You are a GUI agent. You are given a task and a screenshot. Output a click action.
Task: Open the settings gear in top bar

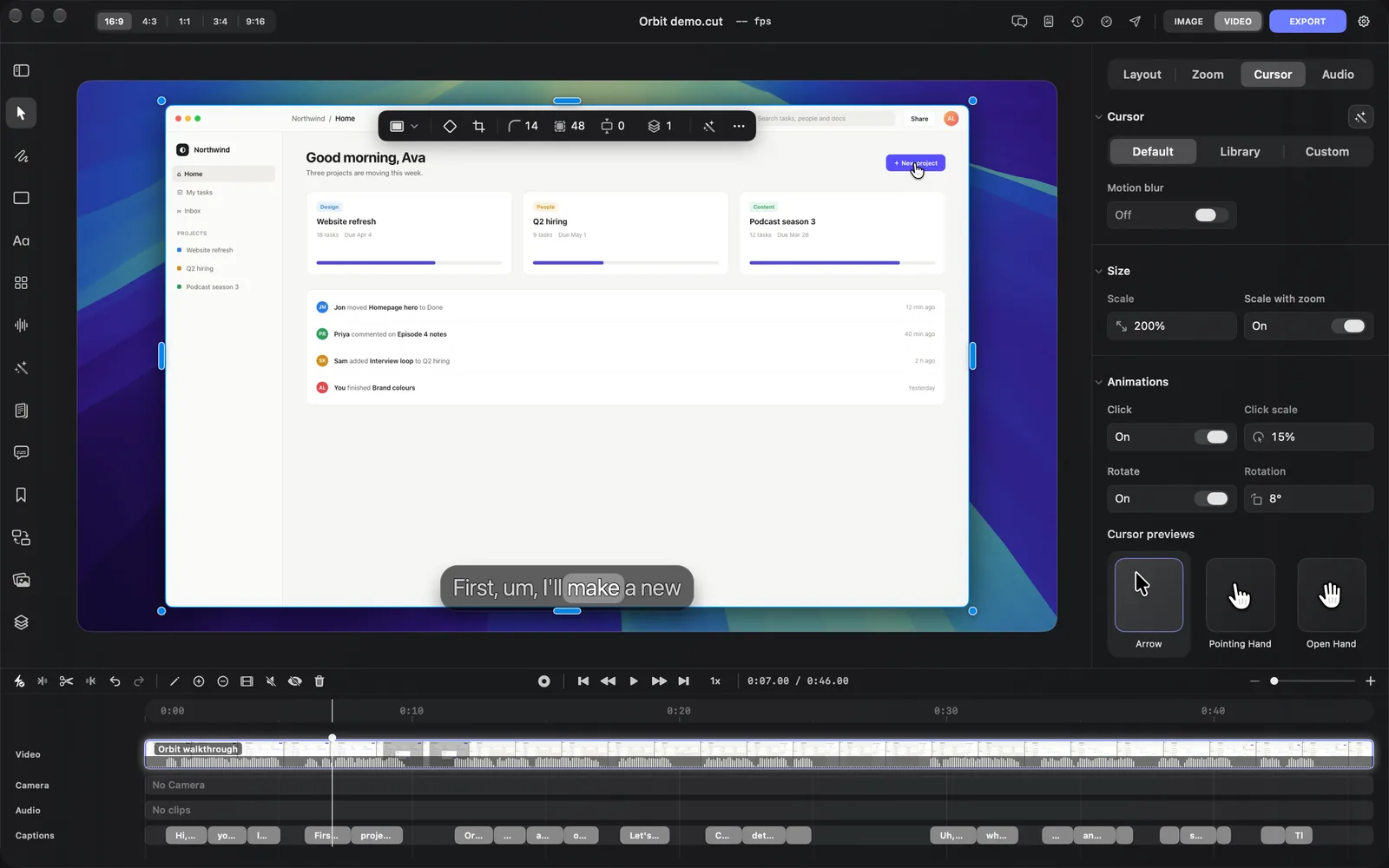(x=1364, y=22)
